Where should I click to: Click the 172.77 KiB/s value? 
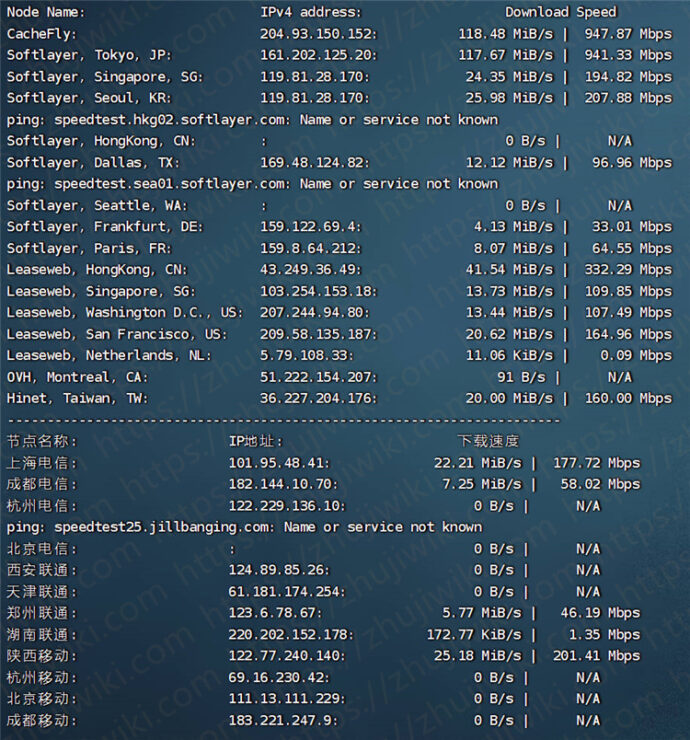pos(474,635)
